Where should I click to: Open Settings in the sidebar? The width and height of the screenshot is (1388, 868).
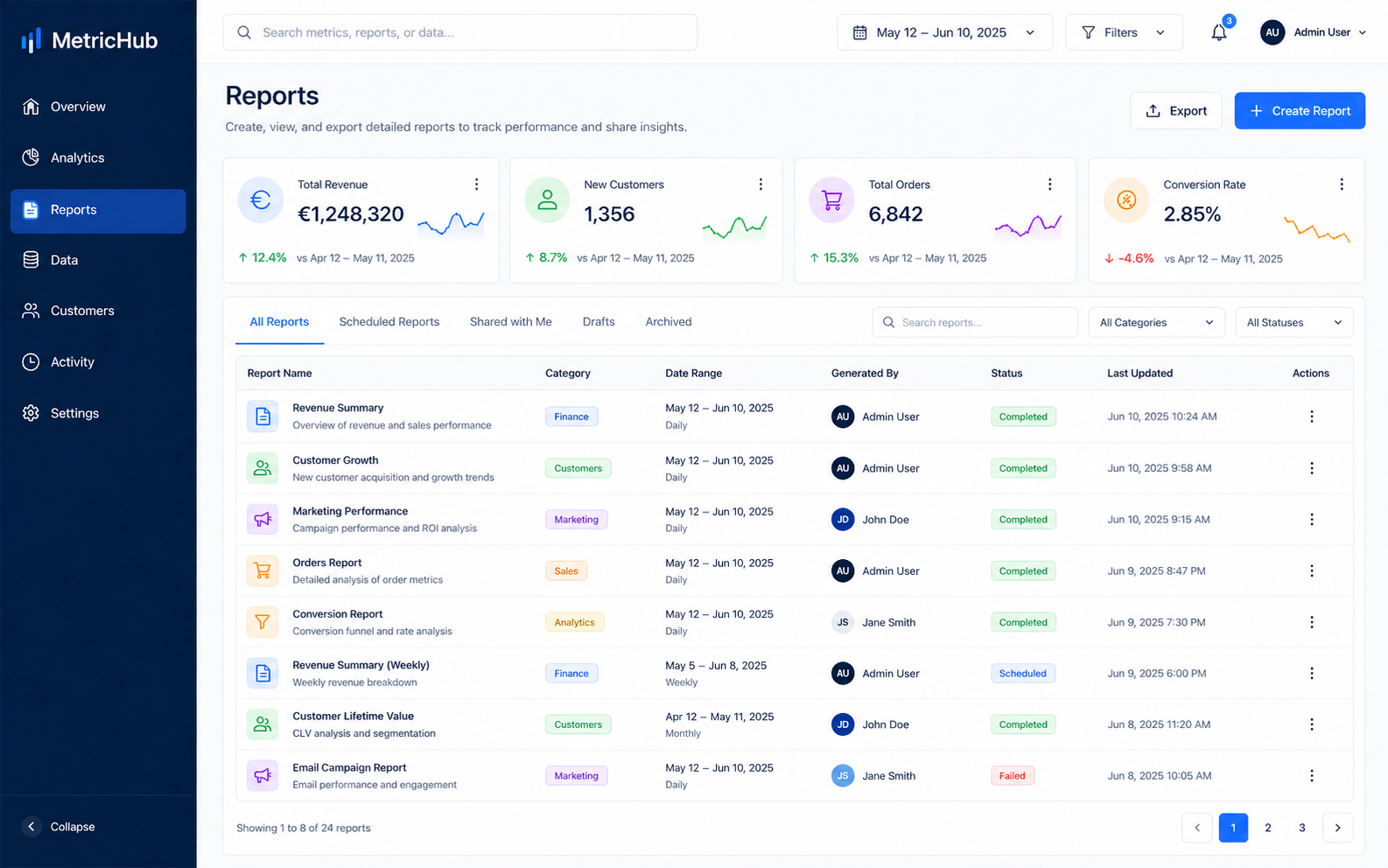point(98,413)
